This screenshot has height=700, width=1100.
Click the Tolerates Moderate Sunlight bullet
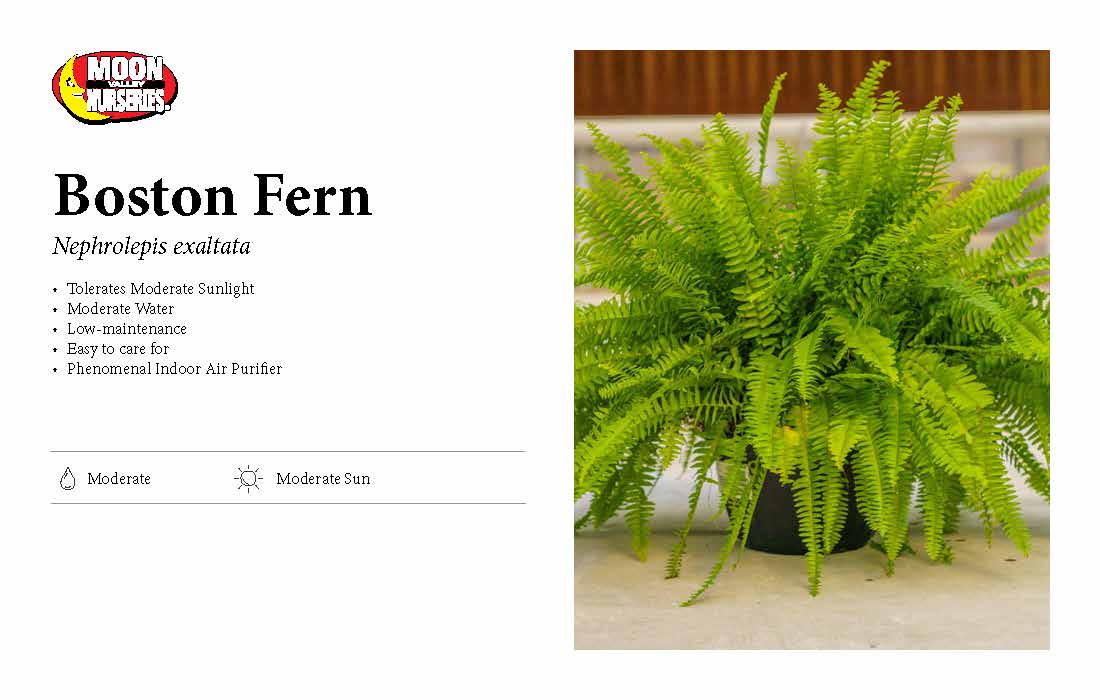[160, 289]
